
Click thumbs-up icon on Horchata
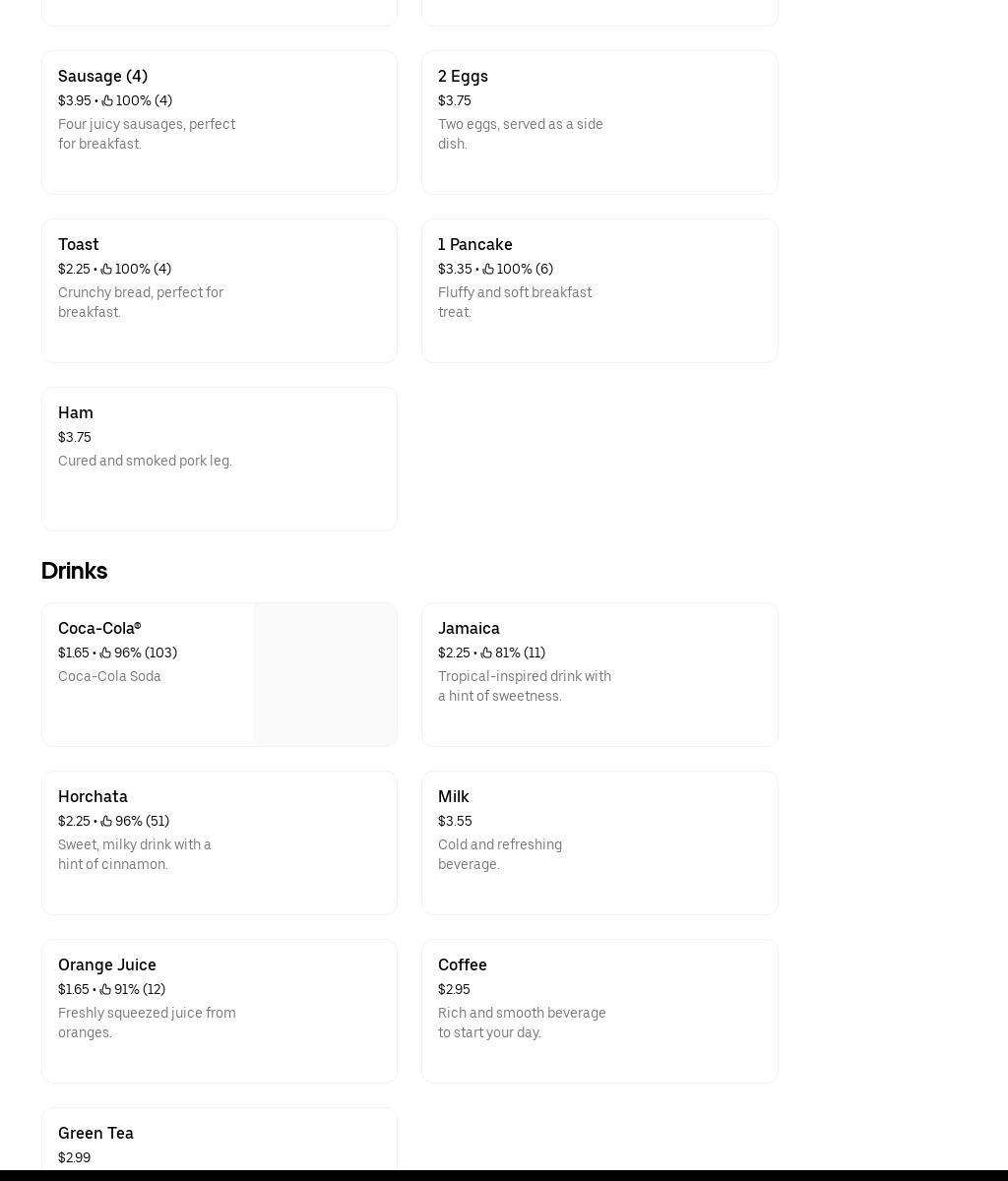[x=106, y=821]
